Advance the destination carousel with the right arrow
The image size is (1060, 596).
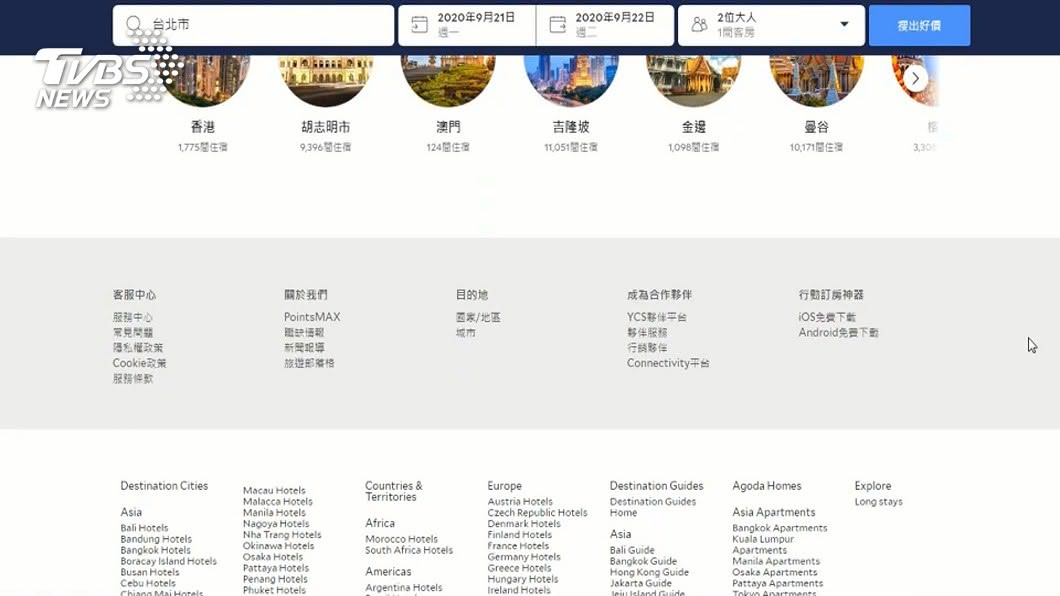(915, 78)
